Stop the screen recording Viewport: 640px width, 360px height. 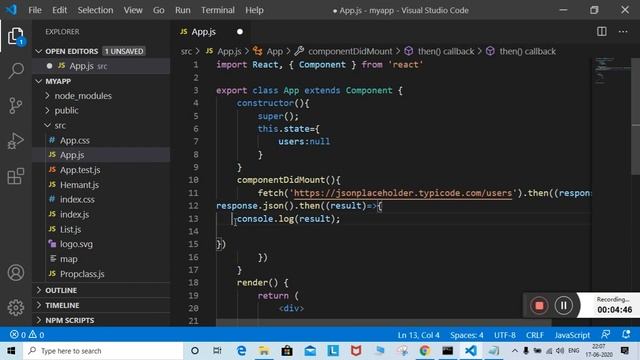click(x=539, y=305)
